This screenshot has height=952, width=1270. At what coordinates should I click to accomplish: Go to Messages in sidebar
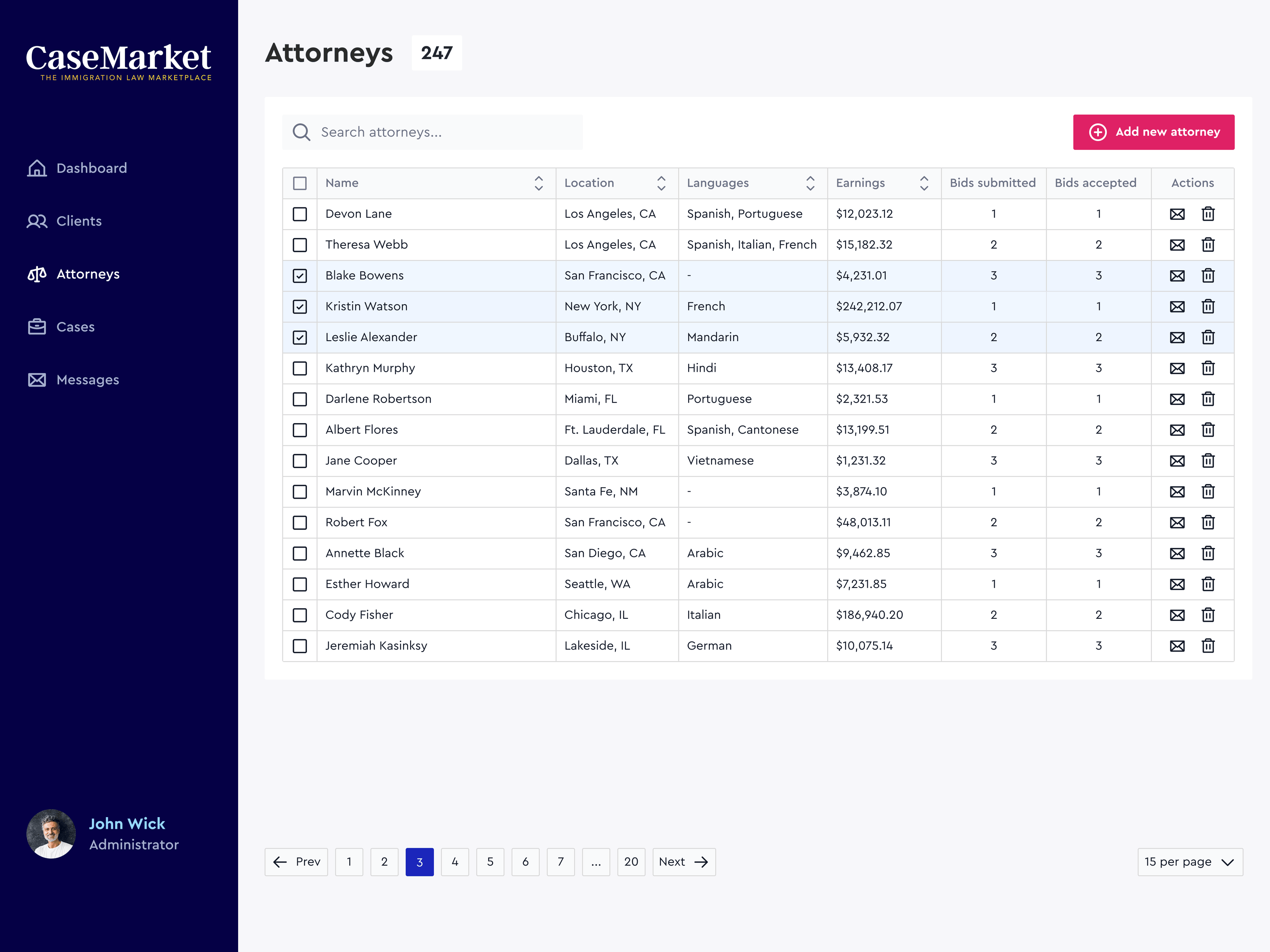73,380
